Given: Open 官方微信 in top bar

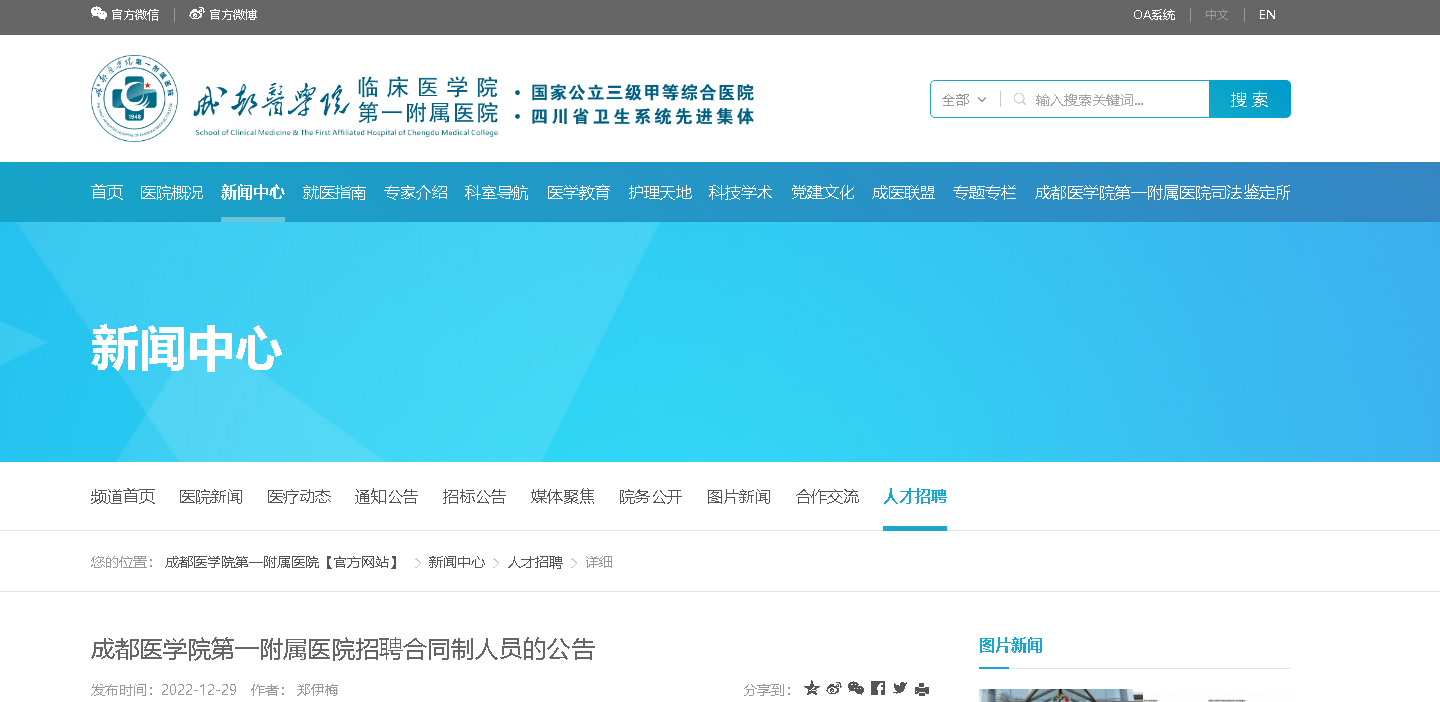Looking at the screenshot, I should pyautogui.click(x=125, y=15).
